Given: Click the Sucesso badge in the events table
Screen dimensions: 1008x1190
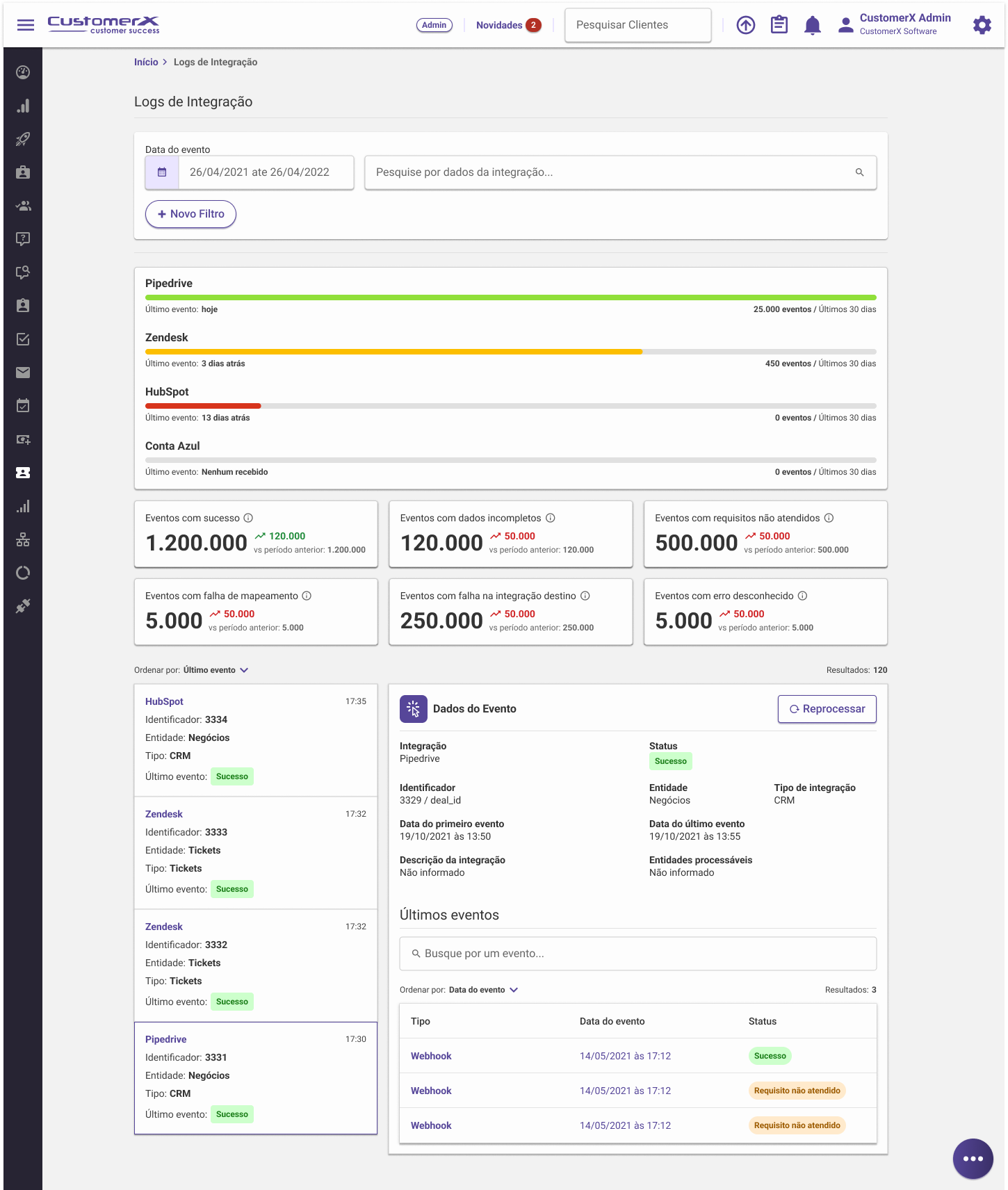Looking at the screenshot, I should (770, 1056).
